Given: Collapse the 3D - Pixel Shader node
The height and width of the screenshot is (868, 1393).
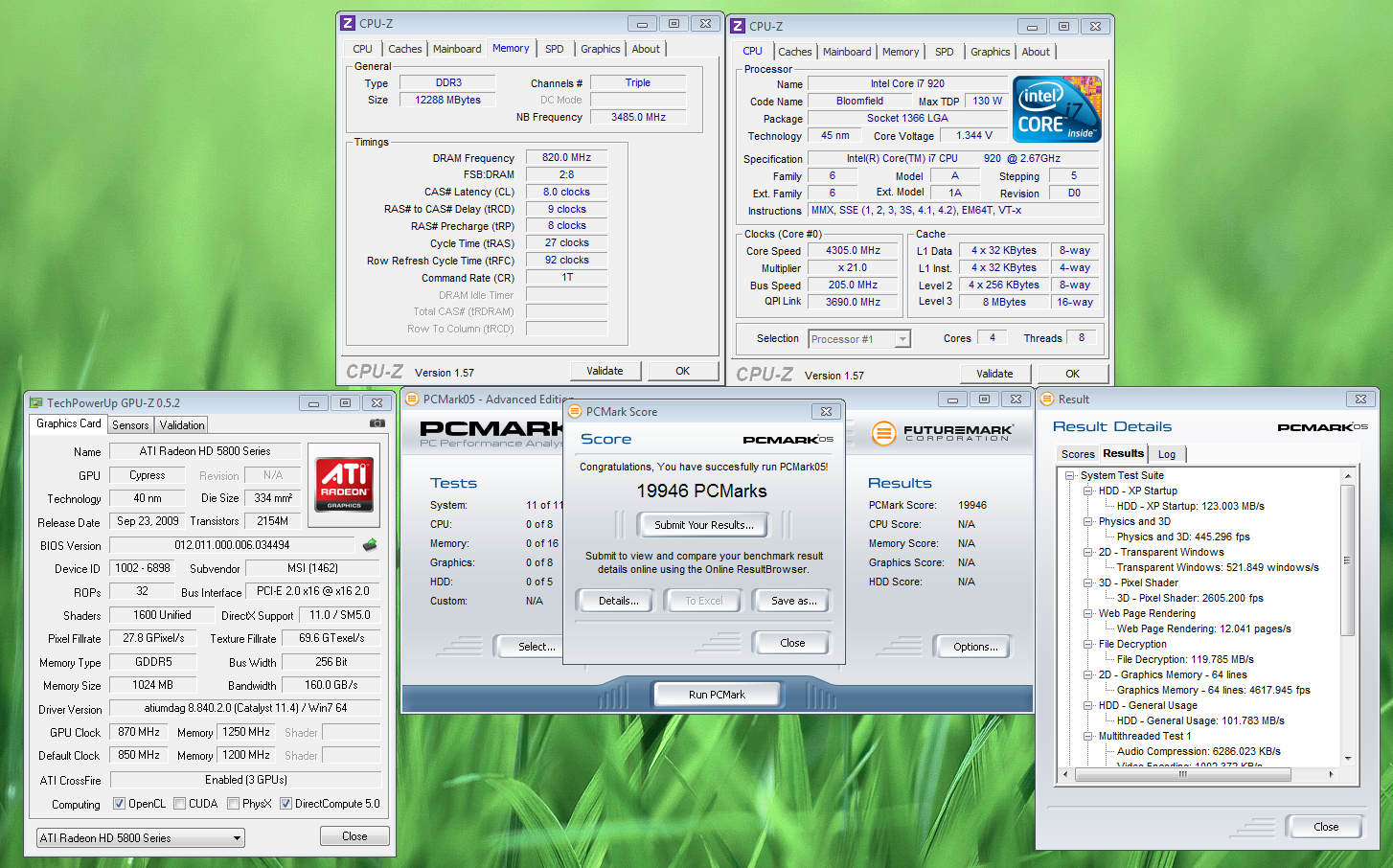Looking at the screenshot, I should coord(1088,582).
